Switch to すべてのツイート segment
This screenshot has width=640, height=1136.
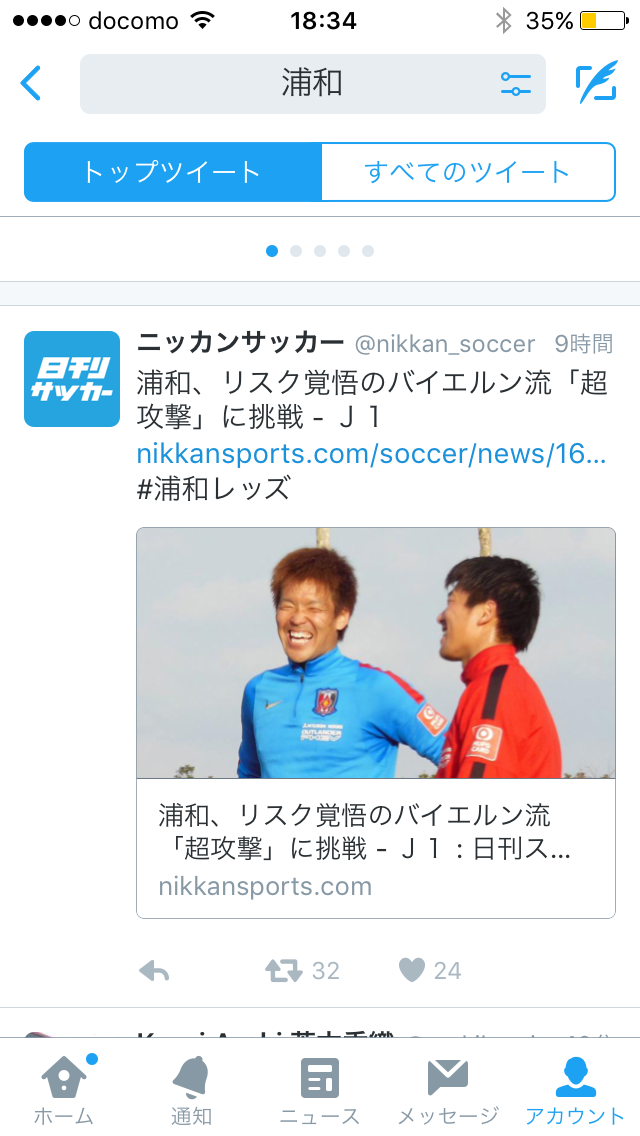click(468, 172)
